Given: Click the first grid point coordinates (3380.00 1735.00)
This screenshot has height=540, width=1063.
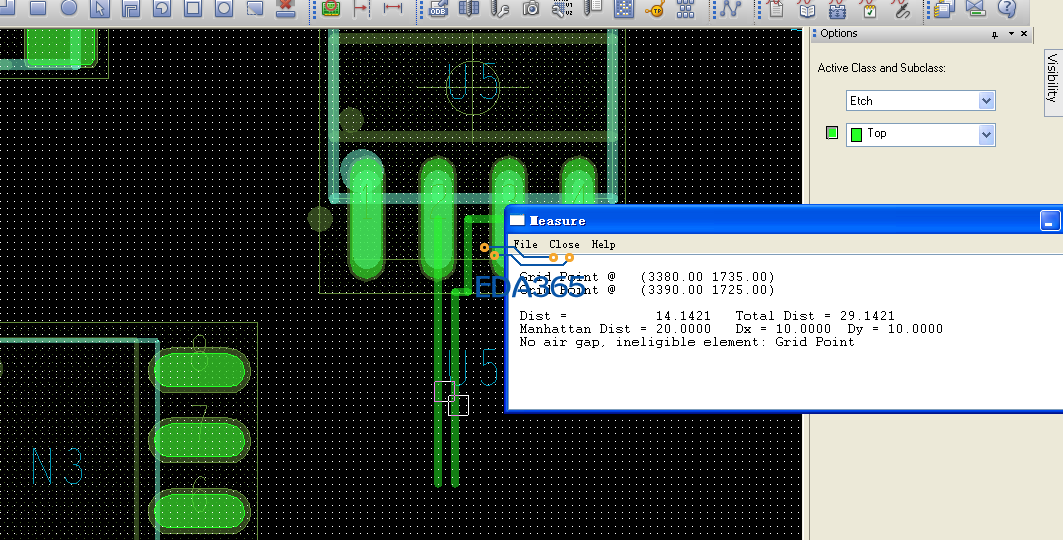Looking at the screenshot, I should 707,276.
